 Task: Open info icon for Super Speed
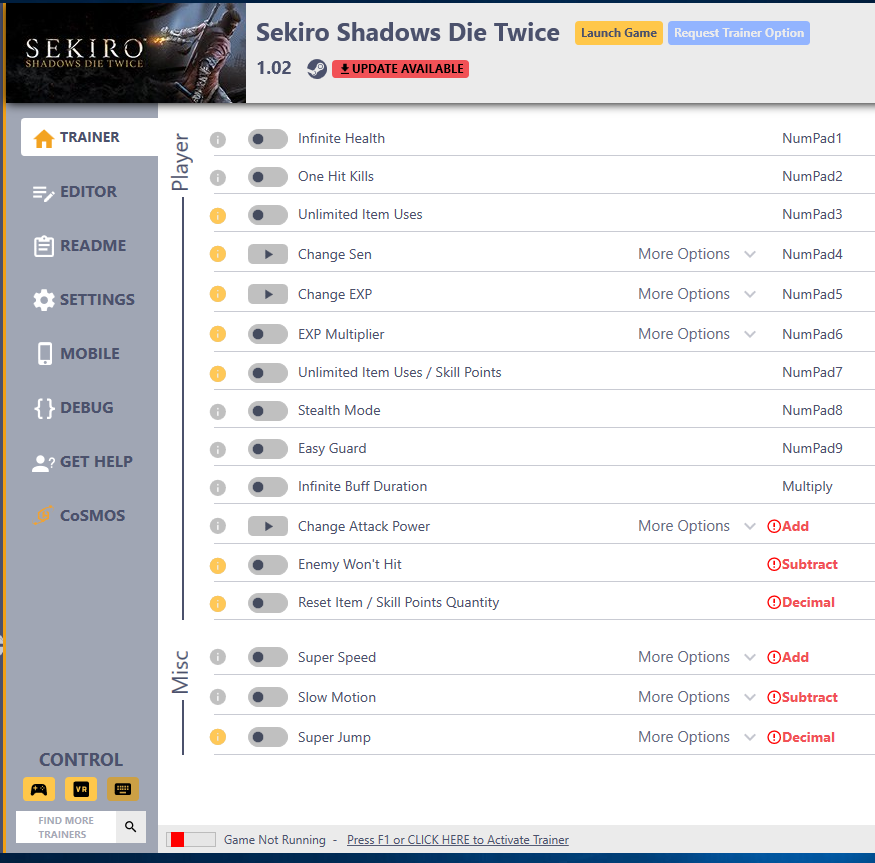point(218,657)
